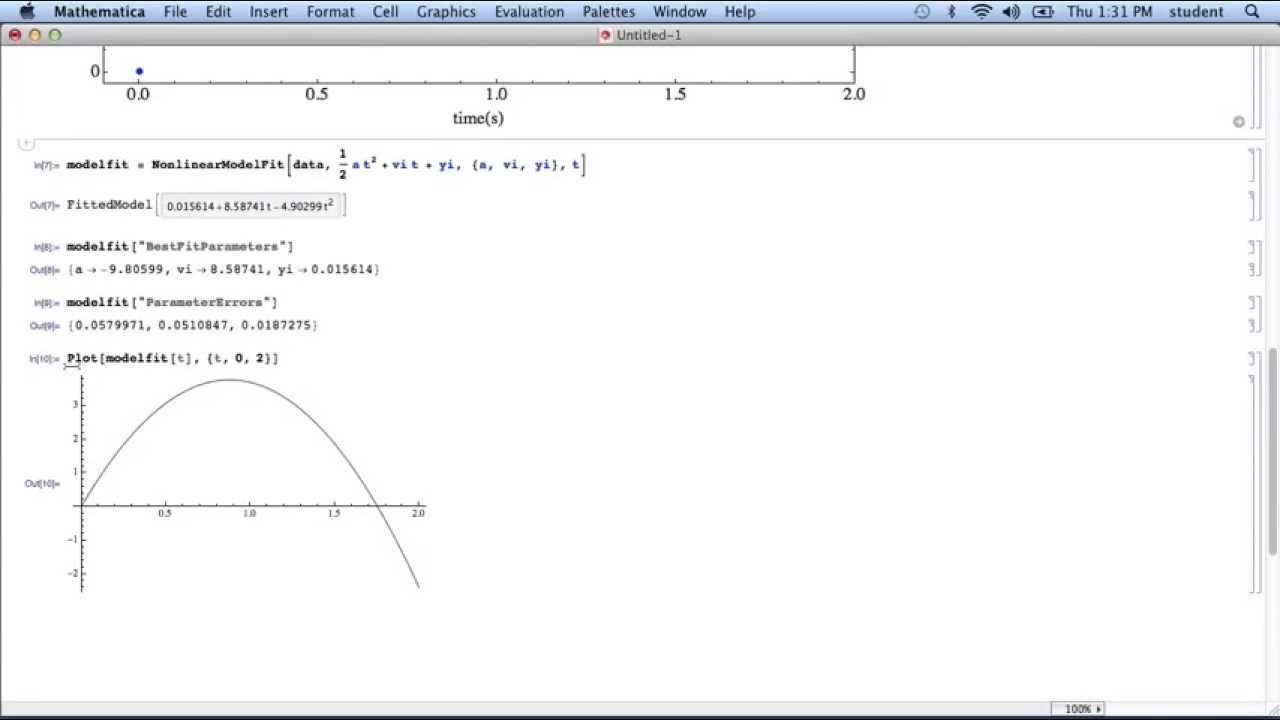
Task: Click the time(s) axis label
Action: [x=478, y=118]
